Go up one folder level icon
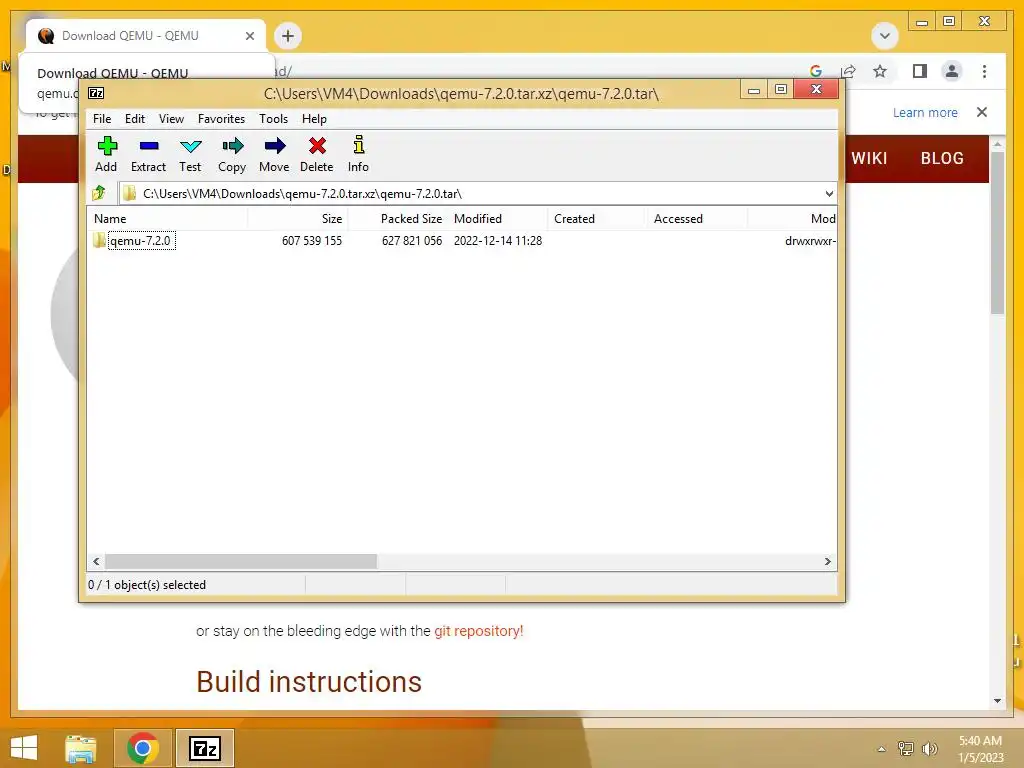This screenshot has width=1024, height=768. pos(99,193)
